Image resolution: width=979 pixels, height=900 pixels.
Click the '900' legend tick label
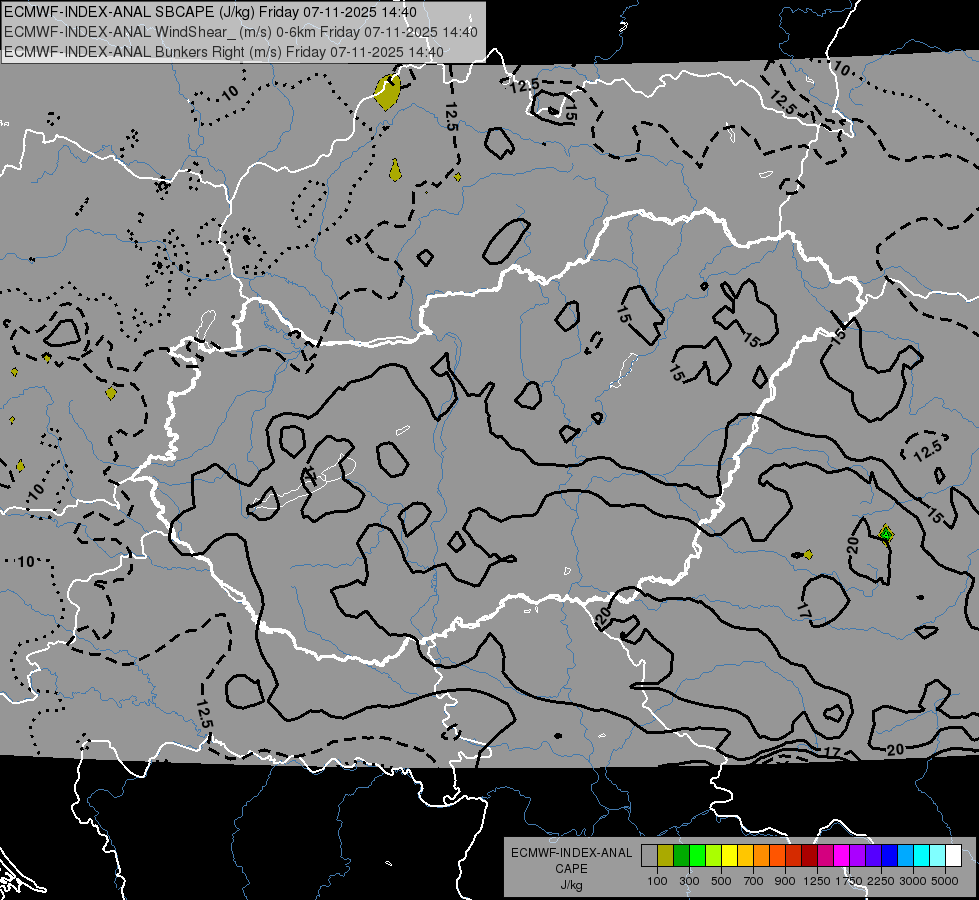click(785, 881)
